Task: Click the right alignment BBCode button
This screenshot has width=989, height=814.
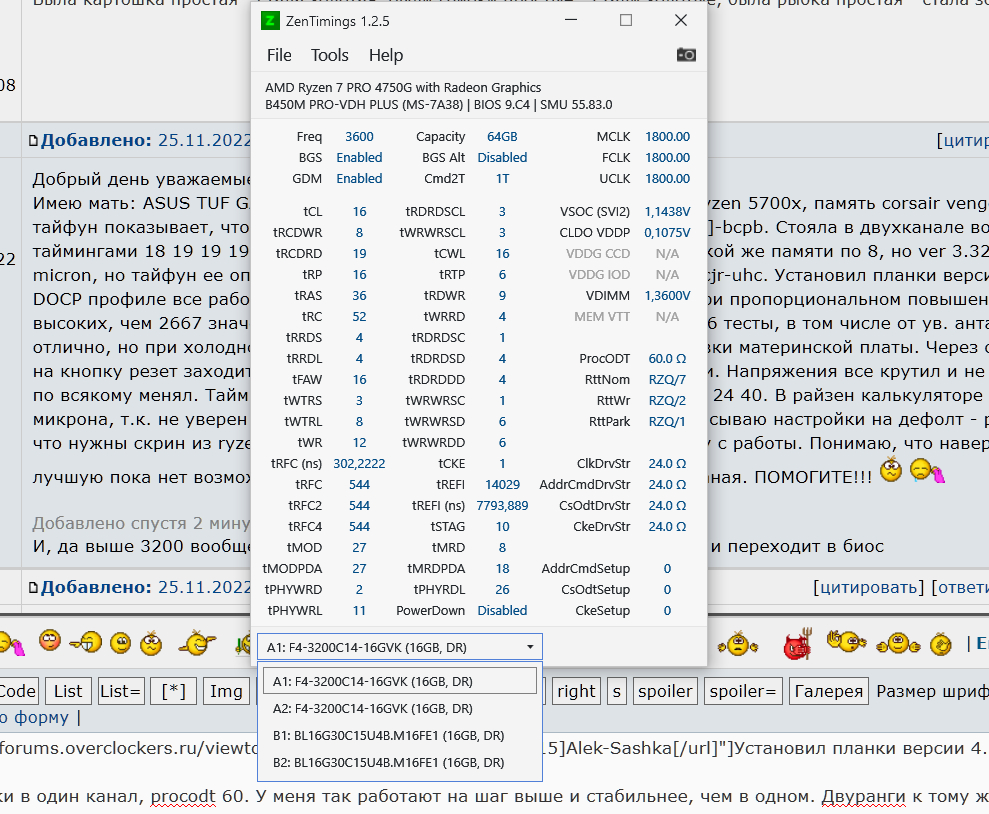Action: point(576,692)
